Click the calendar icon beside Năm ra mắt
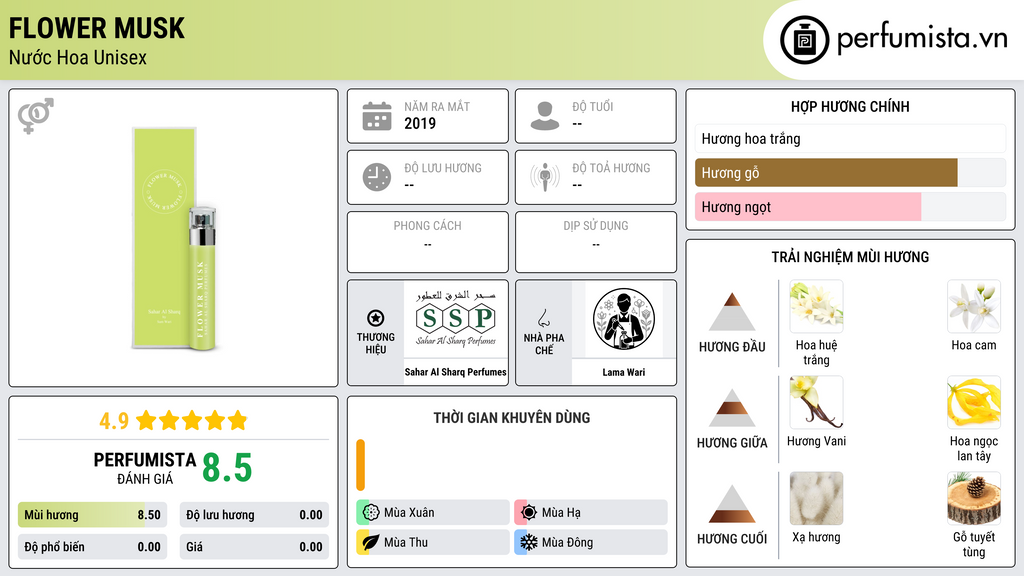The width and height of the screenshot is (1024, 576). tap(377, 116)
